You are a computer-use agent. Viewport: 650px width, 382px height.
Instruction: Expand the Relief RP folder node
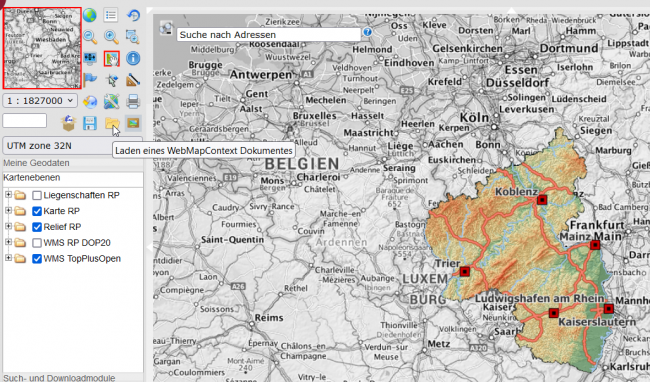[x=8, y=226]
